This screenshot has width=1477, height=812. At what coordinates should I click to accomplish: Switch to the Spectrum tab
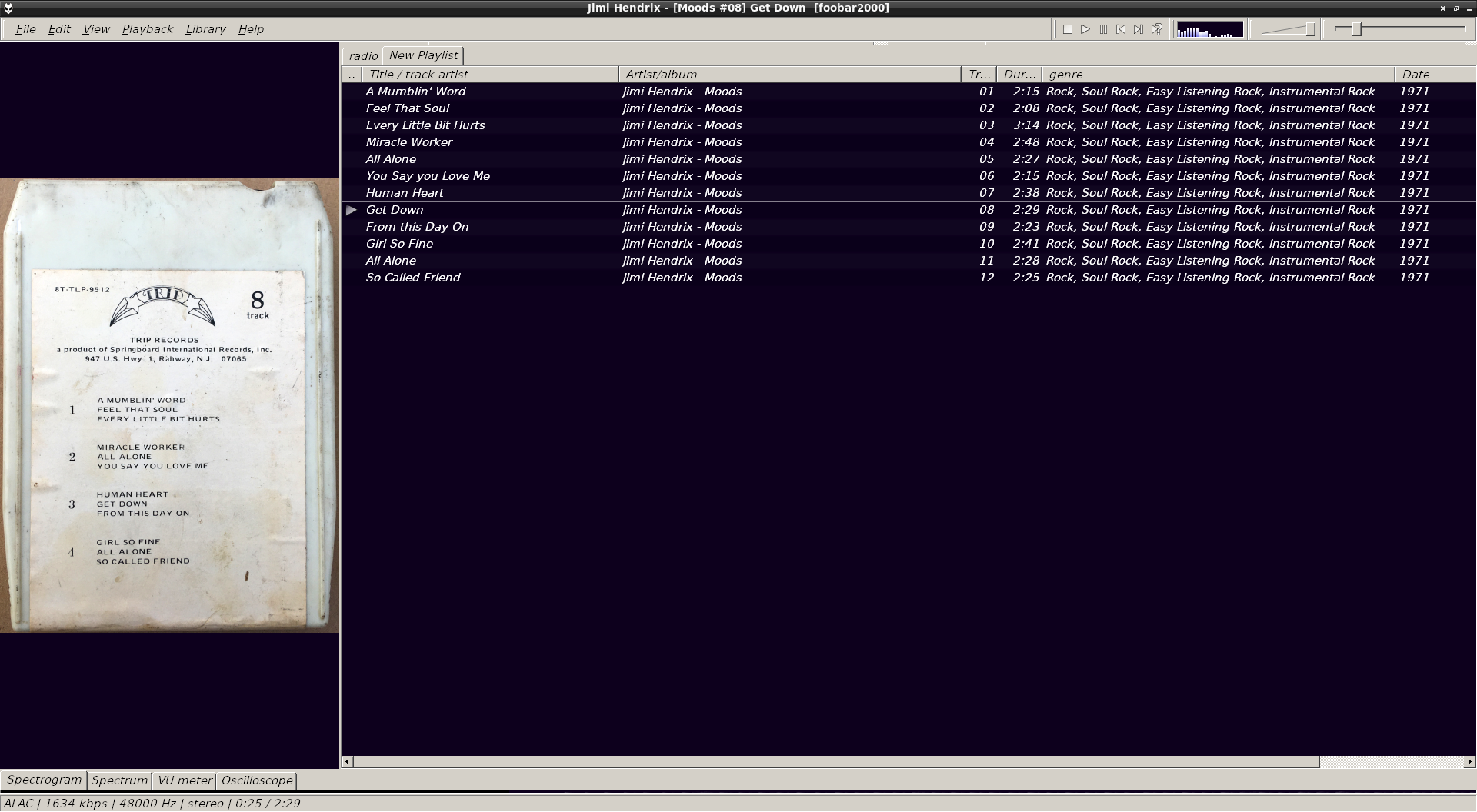click(x=119, y=780)
